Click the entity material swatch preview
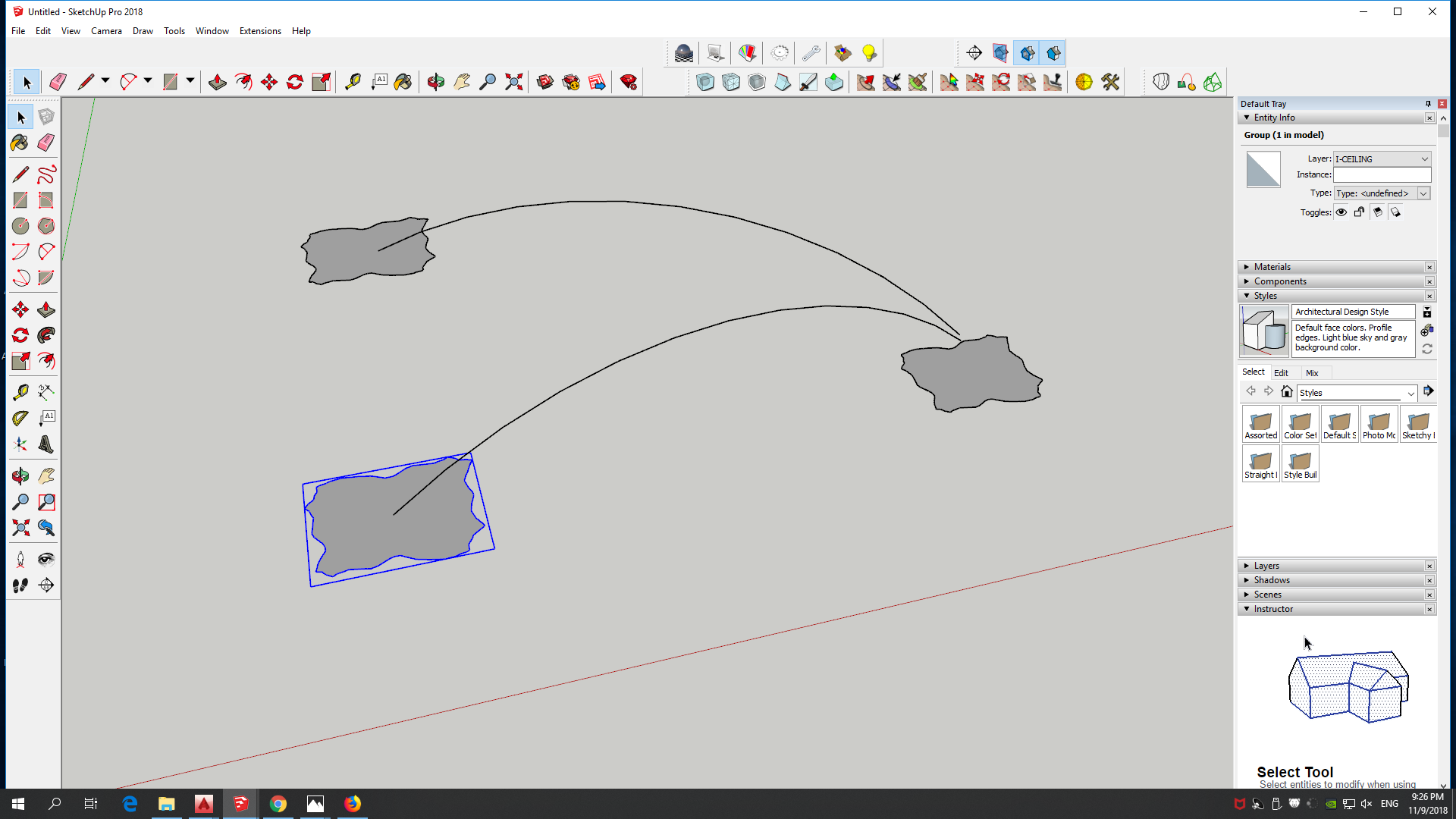Viewport: 1456px width, 819px height. (1263, 170)
